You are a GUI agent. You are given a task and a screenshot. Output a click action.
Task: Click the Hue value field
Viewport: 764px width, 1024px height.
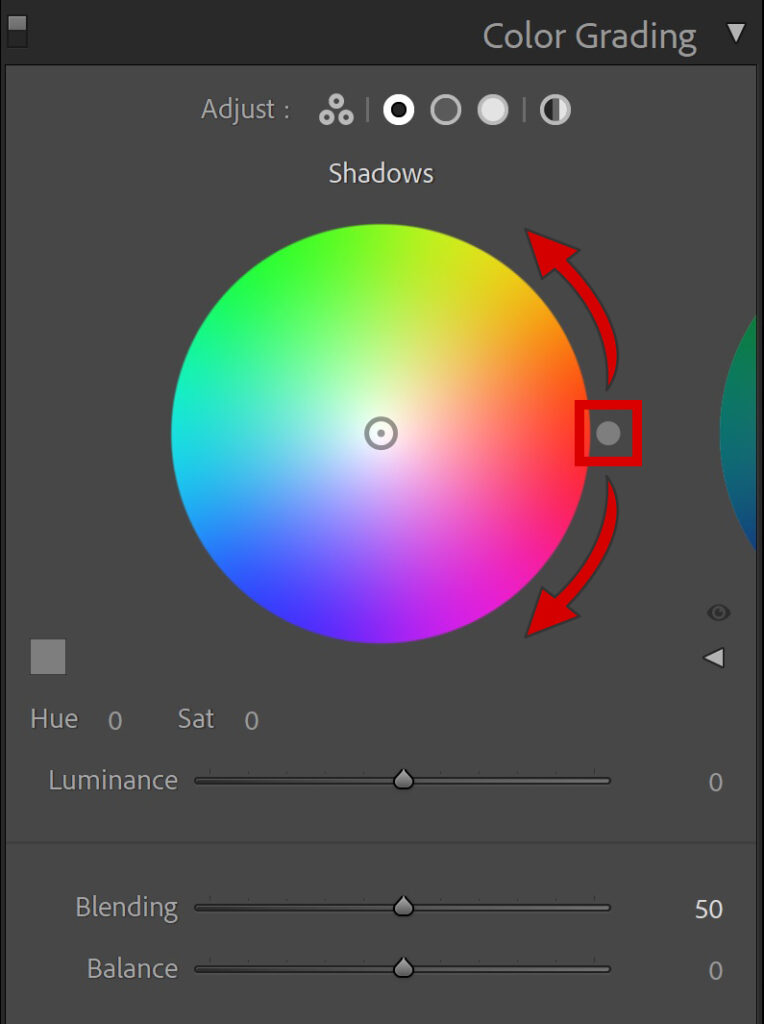[x=115, y=720]
